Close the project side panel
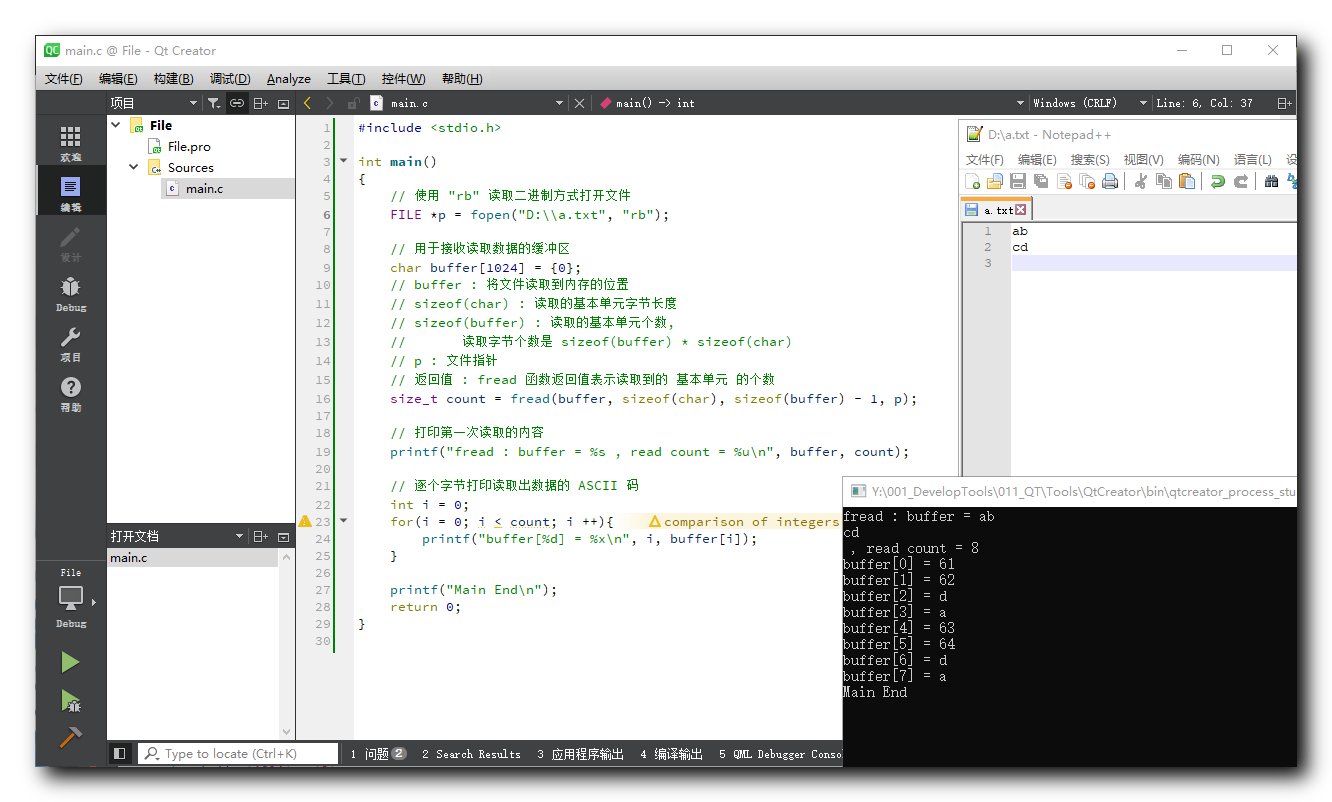The width and height of the screenshot is (1332, 802). pos(283,103)
